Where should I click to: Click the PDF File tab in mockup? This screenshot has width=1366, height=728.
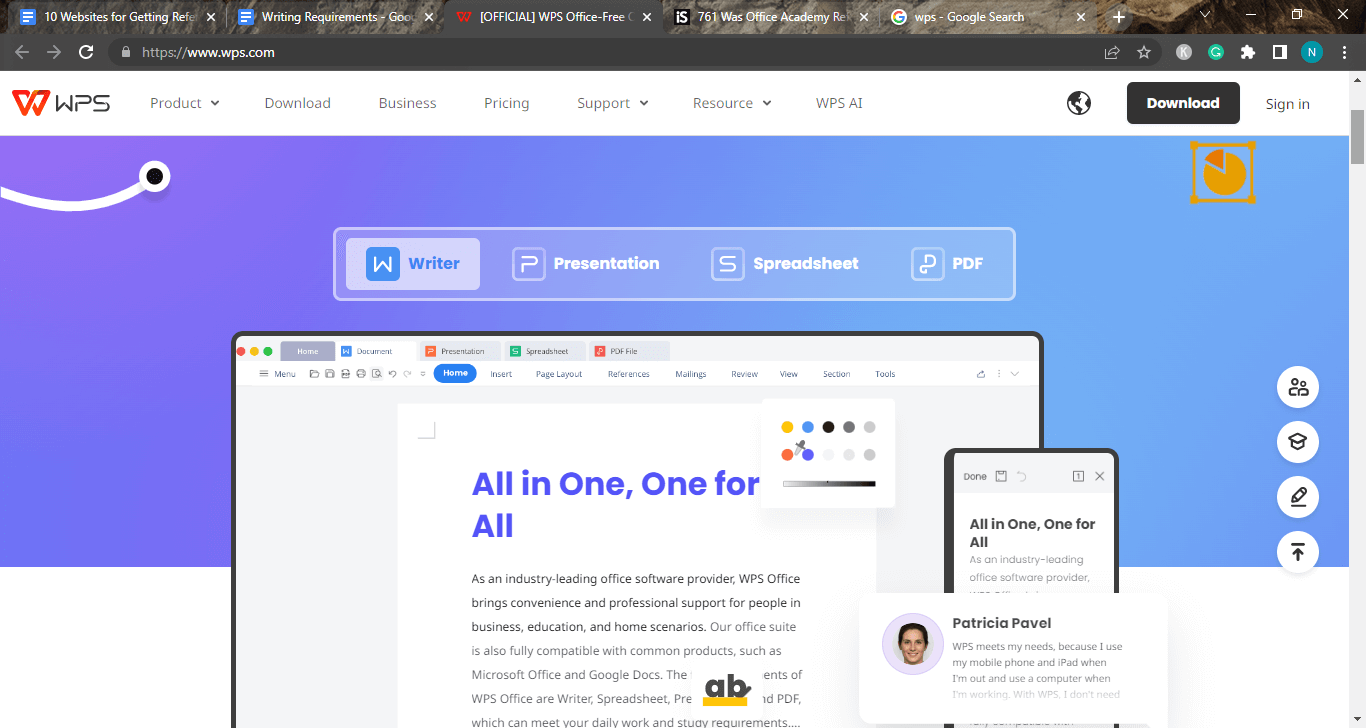pos(628,351)
